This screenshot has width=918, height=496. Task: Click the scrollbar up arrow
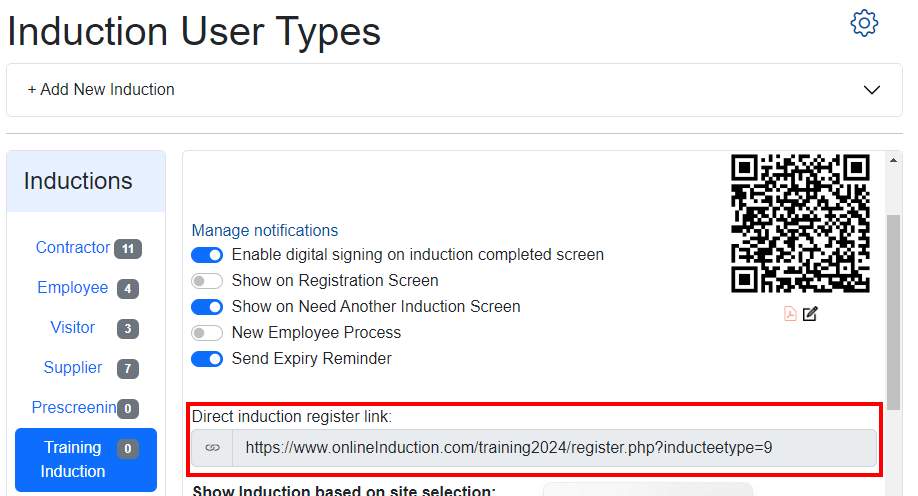click(894, 161)
